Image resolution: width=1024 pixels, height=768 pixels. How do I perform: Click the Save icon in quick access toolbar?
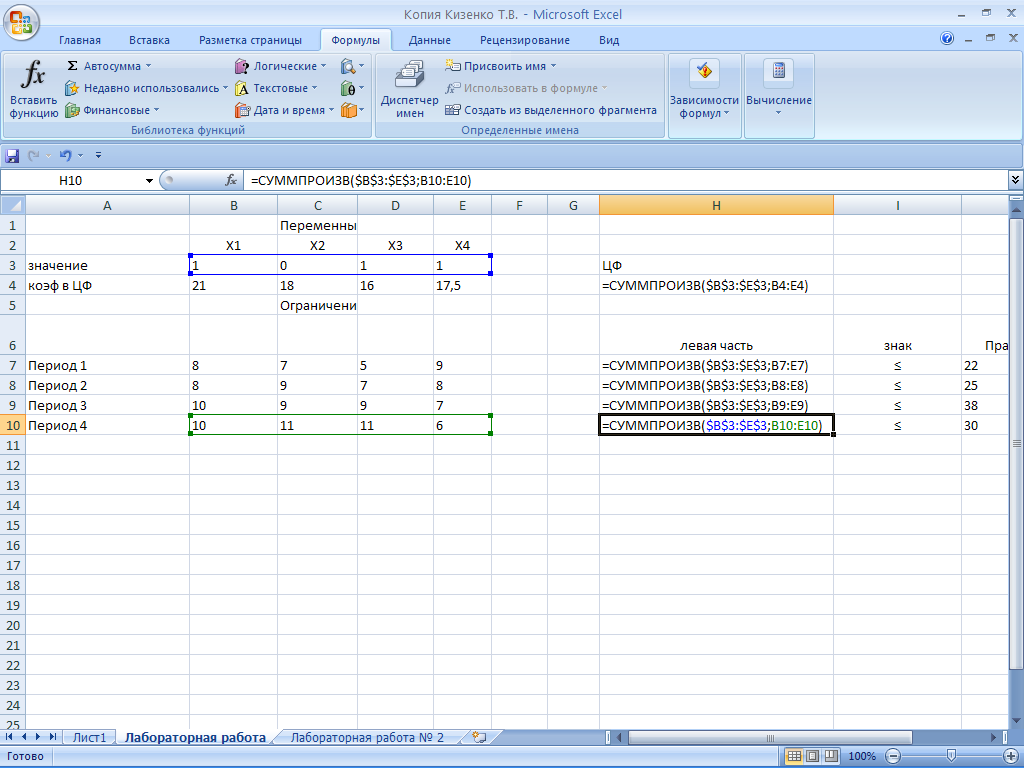pyautogui.click(x=12, y=155)
